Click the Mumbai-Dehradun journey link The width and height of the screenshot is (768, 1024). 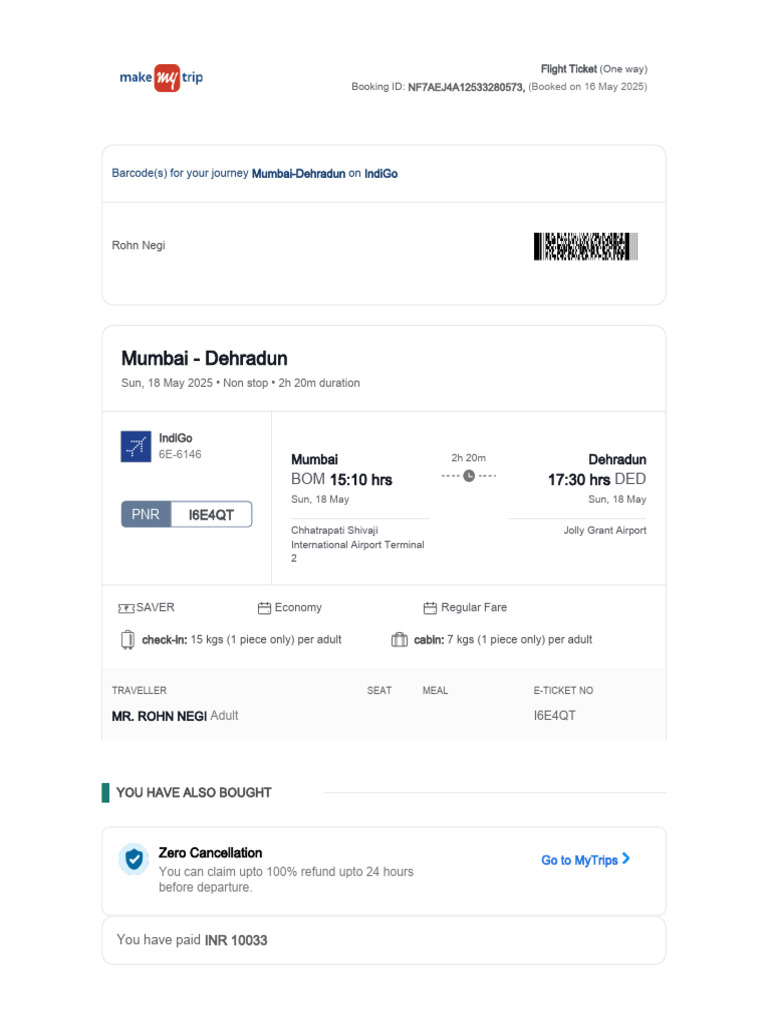298,174
